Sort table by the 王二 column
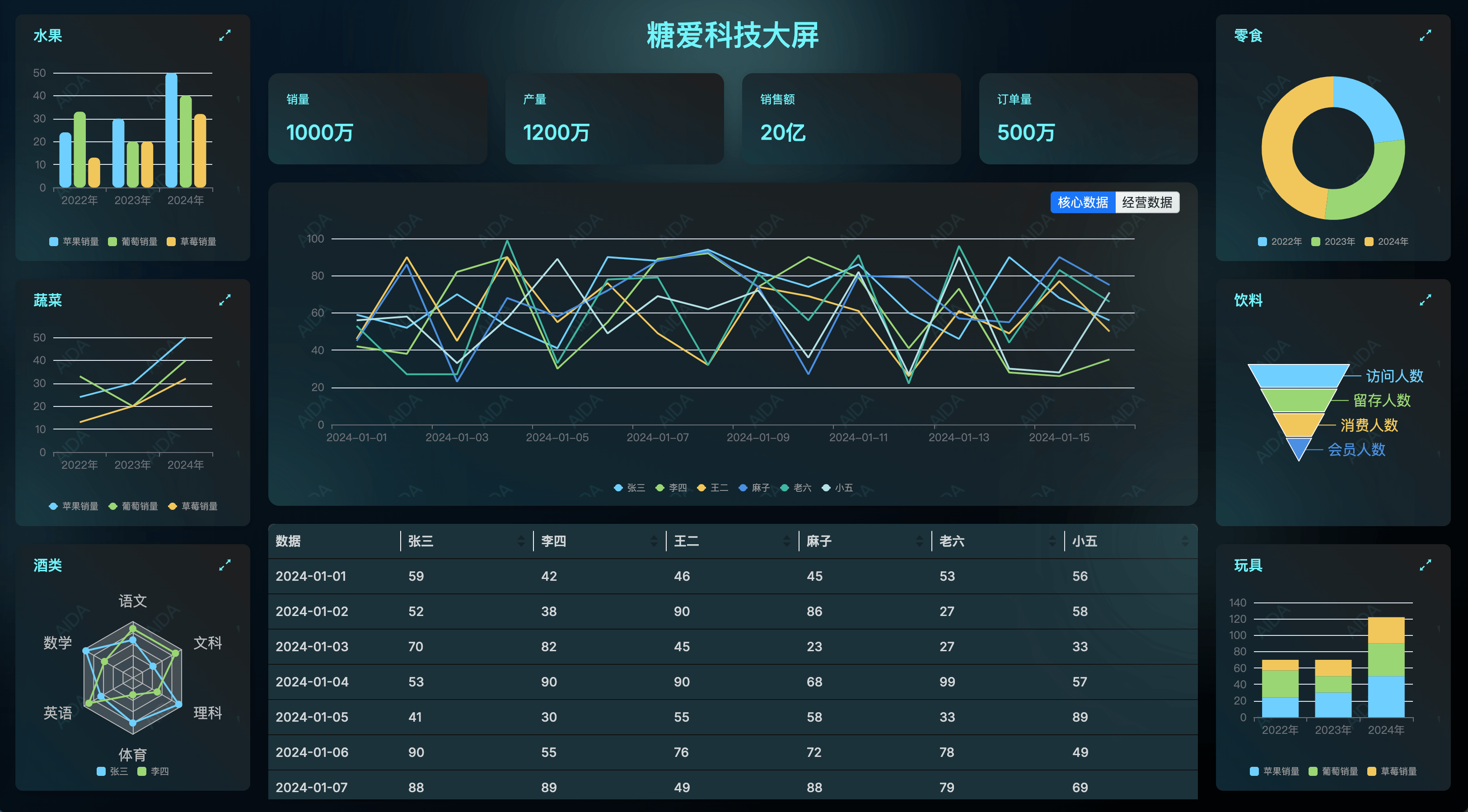Image resolution: width=1468 pixels, height=812 pixels. click(786, 541)
